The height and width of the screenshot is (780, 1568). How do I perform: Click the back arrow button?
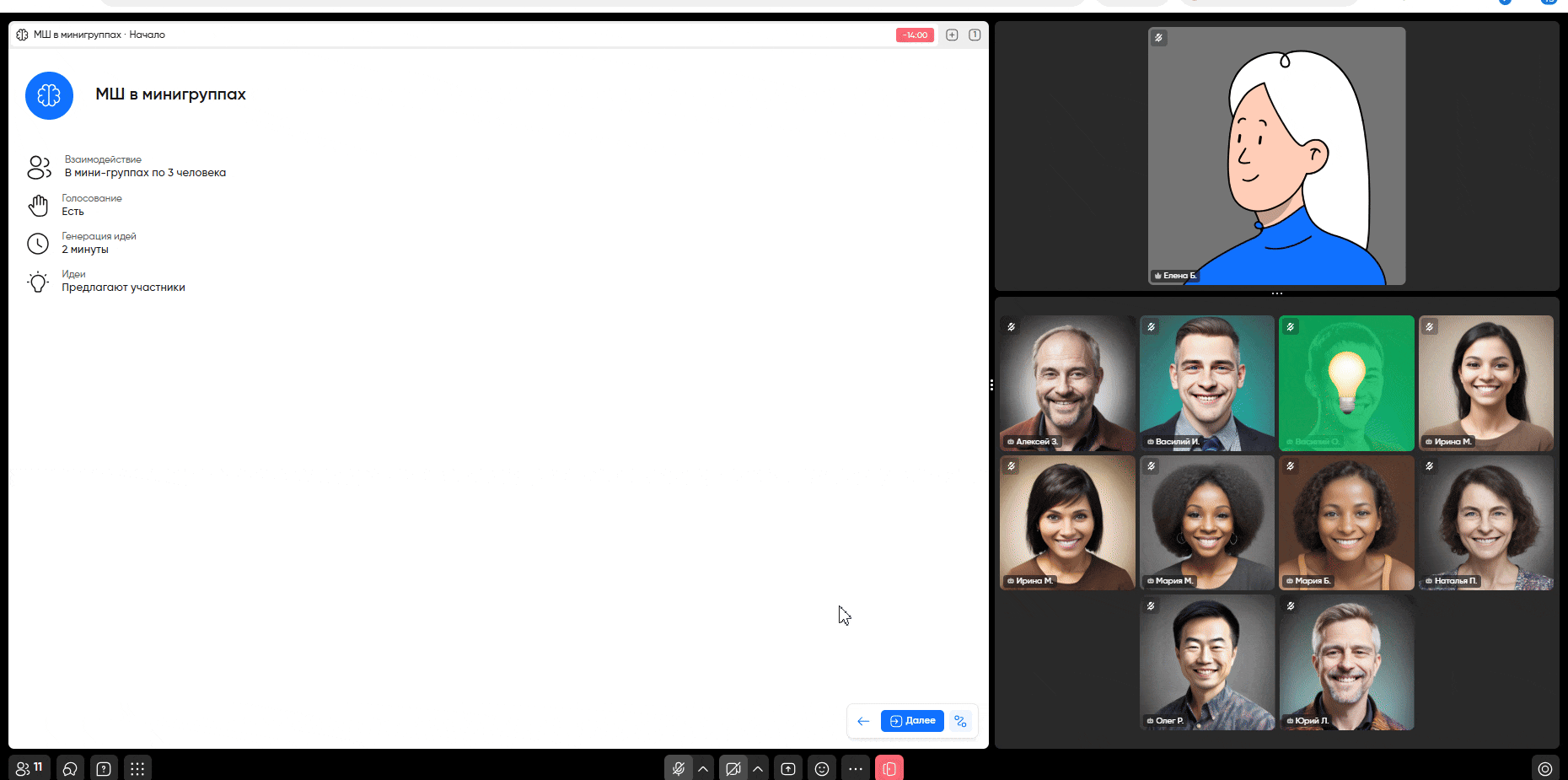(x=863, y=721)
